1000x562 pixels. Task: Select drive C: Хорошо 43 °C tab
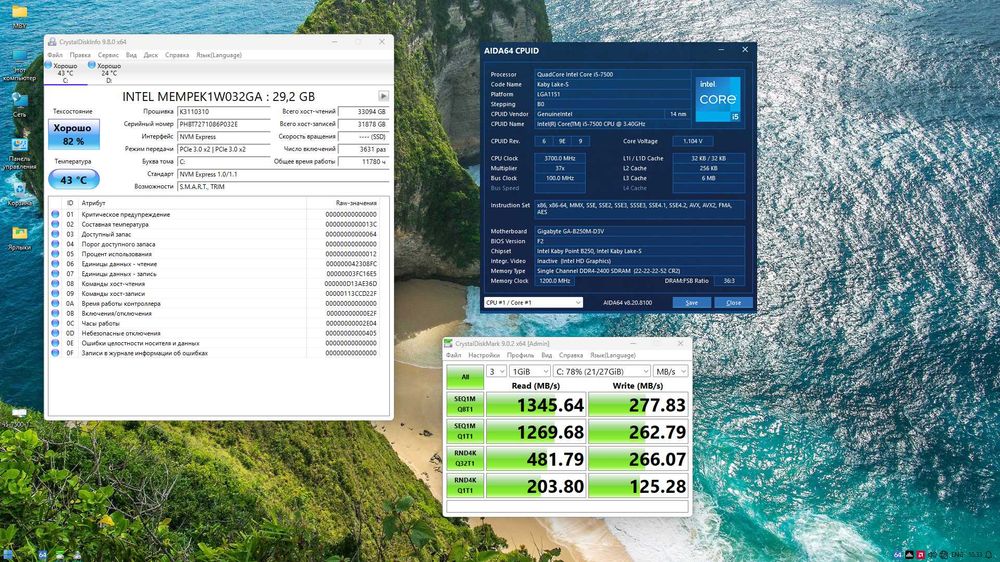point(65,73)
